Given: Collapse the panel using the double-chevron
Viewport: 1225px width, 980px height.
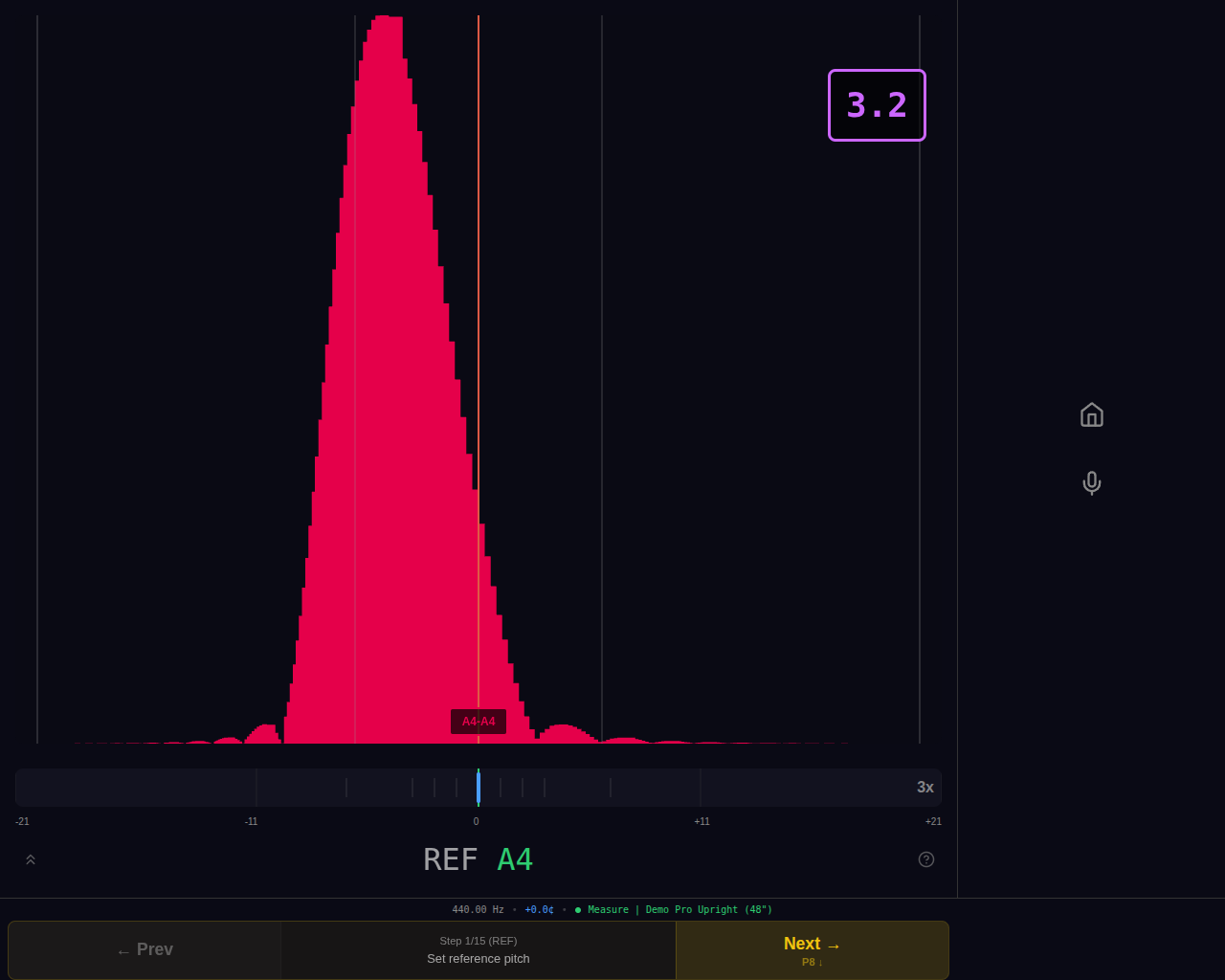Looking at the screenshot, I should (30, 859).
